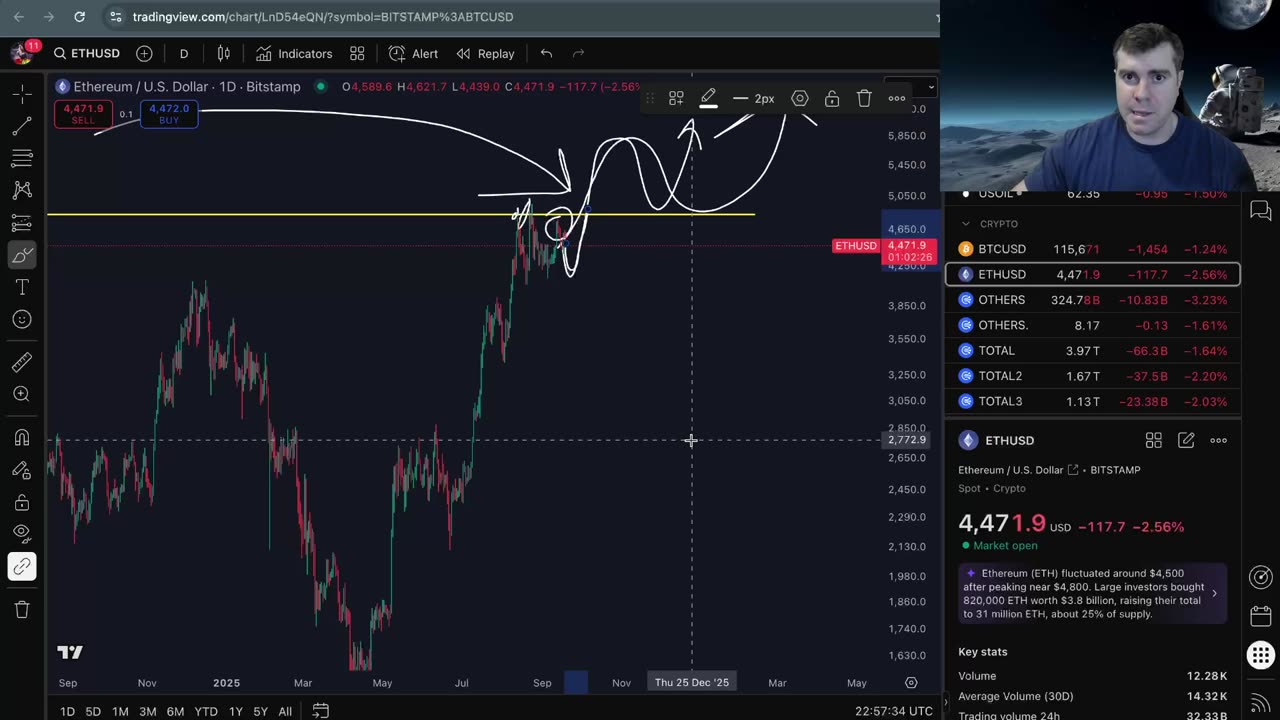The image size is (1280, 720).
Task: Open ETHUSD details more options menu
Action: click(x=1218, y=440)
